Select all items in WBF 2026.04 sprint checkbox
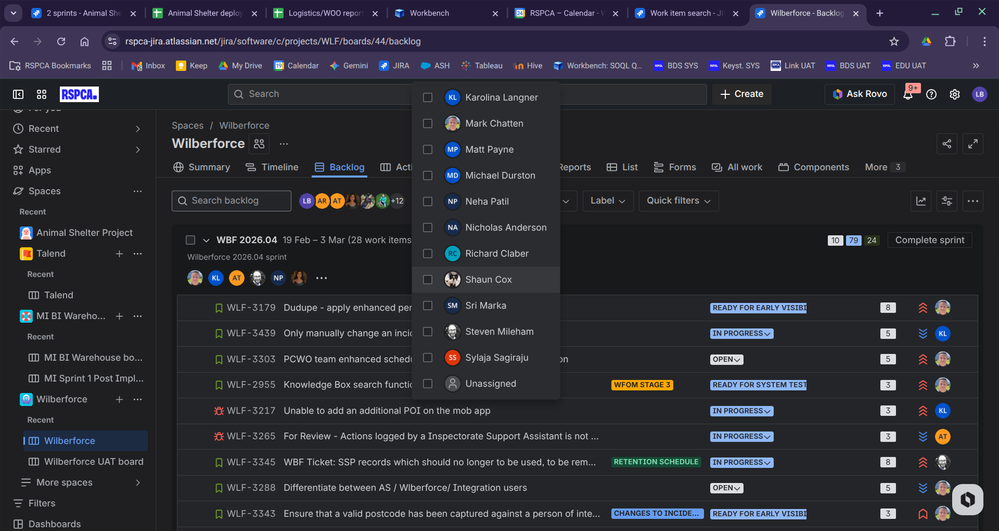Screen dimensions: 999x531 [190, 240]
